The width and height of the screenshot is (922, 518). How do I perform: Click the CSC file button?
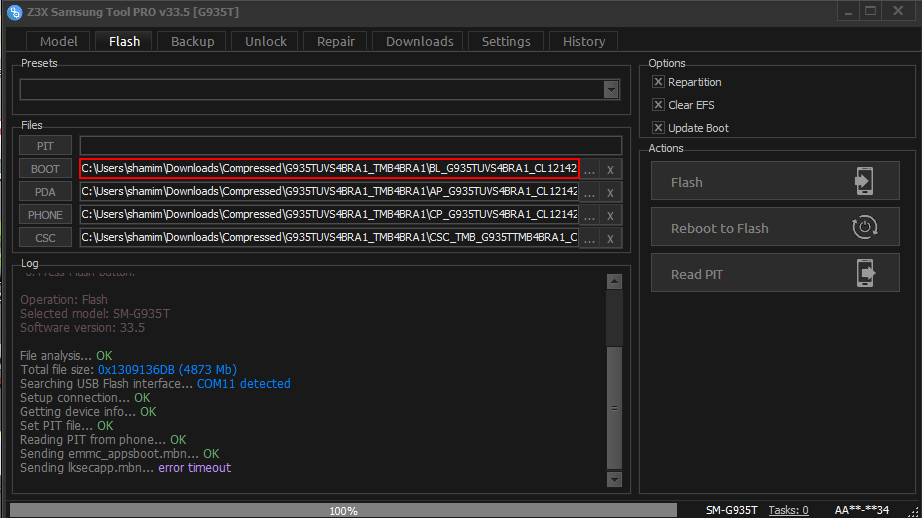(x=45, y=238)
